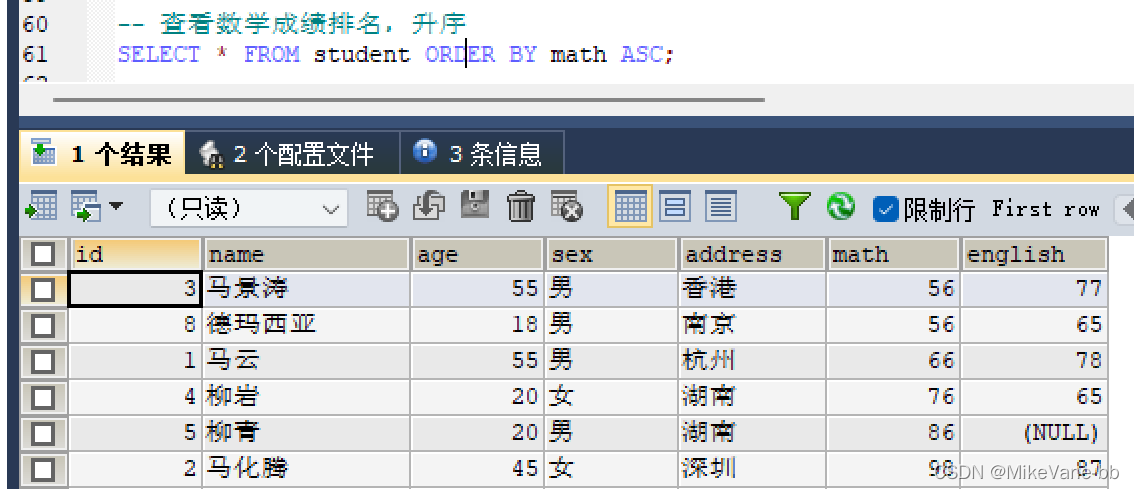Click the (NULL) english cell for 柳青
This screenshot has width=1134, height=489.
1035,433
